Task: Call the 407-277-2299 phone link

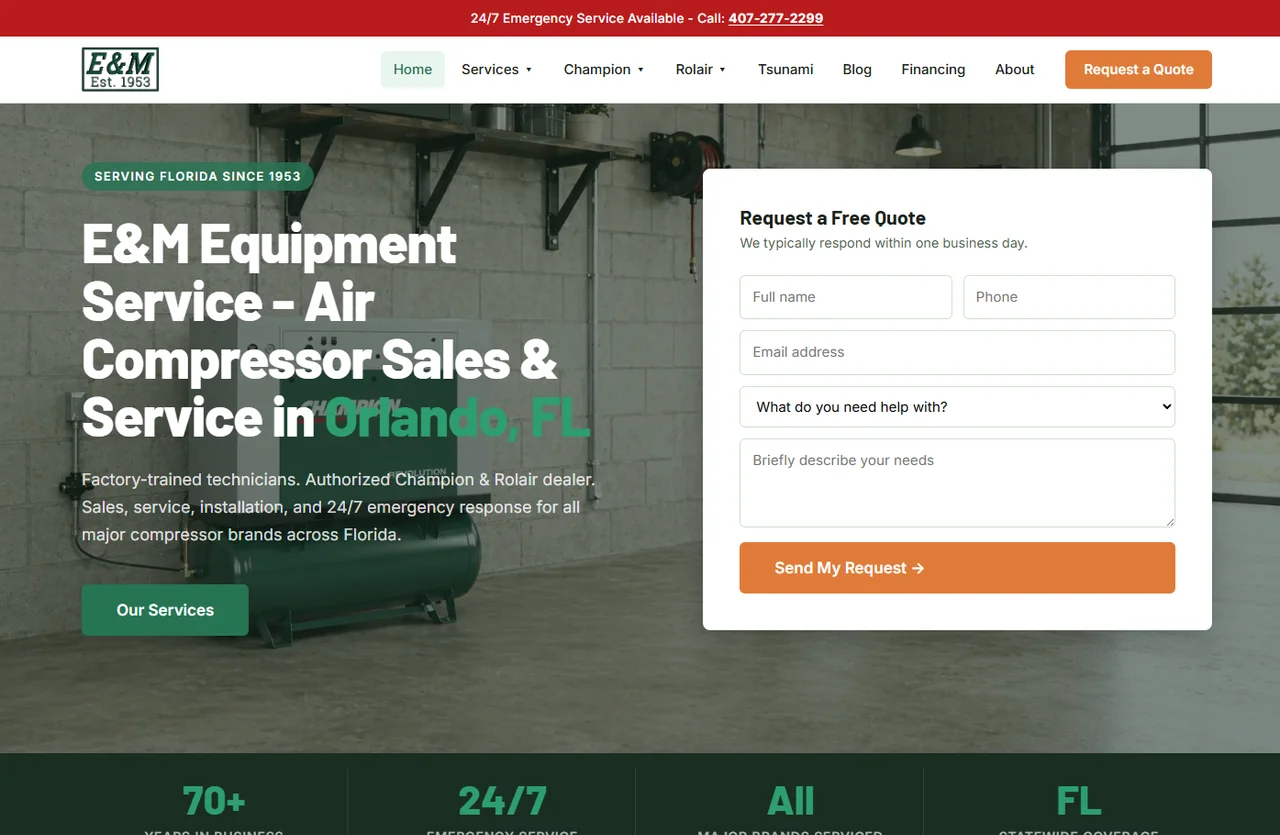Action: point(776,18)
